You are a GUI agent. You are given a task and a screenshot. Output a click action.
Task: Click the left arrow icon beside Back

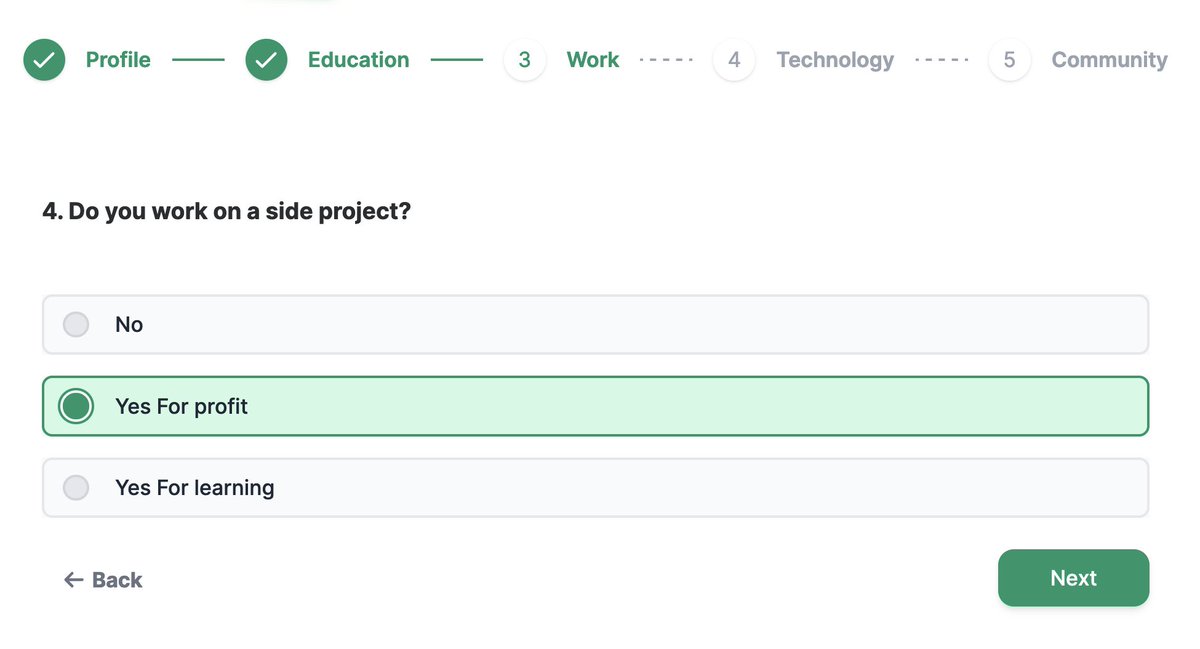(73, 580)
